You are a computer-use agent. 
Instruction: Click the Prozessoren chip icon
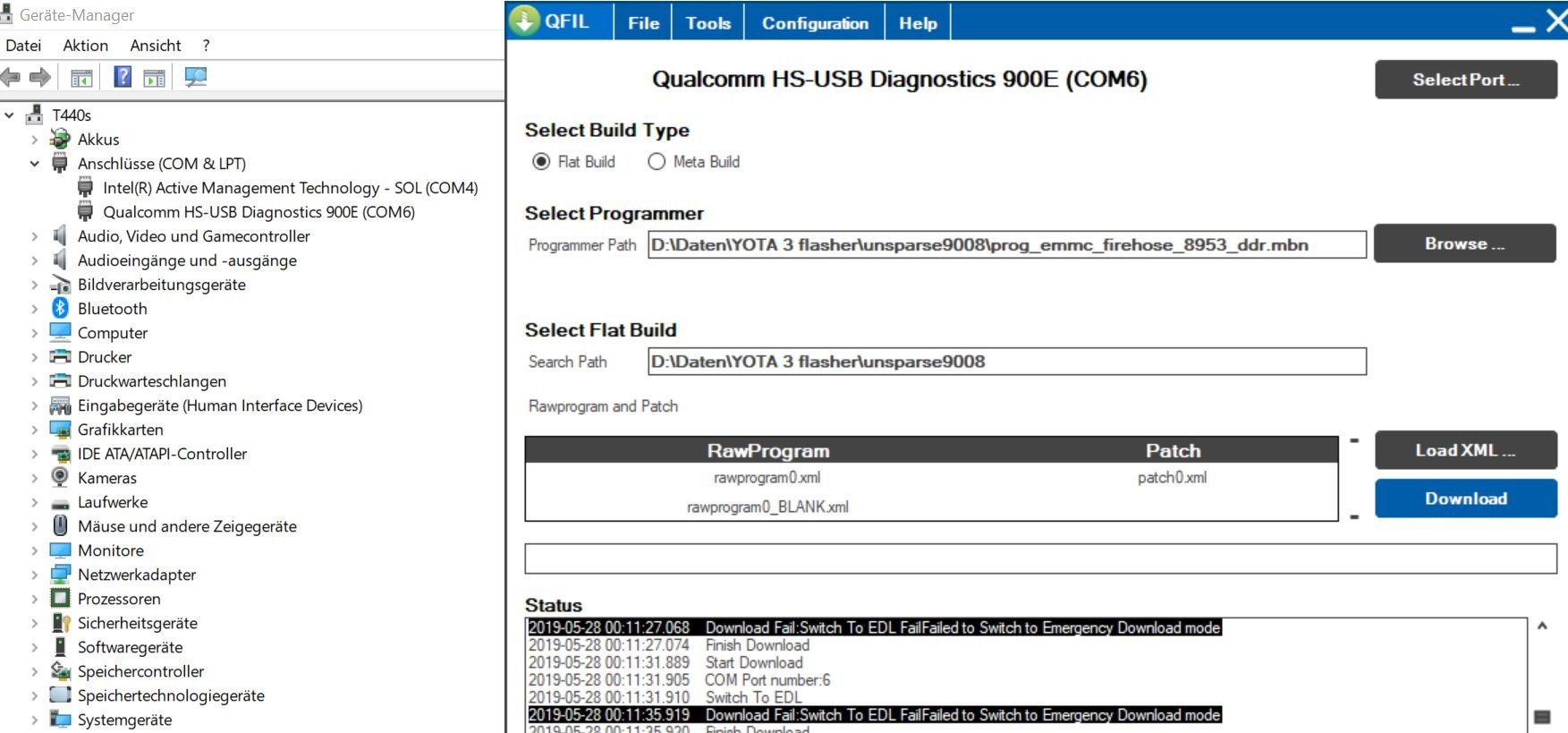pos(60,598)
